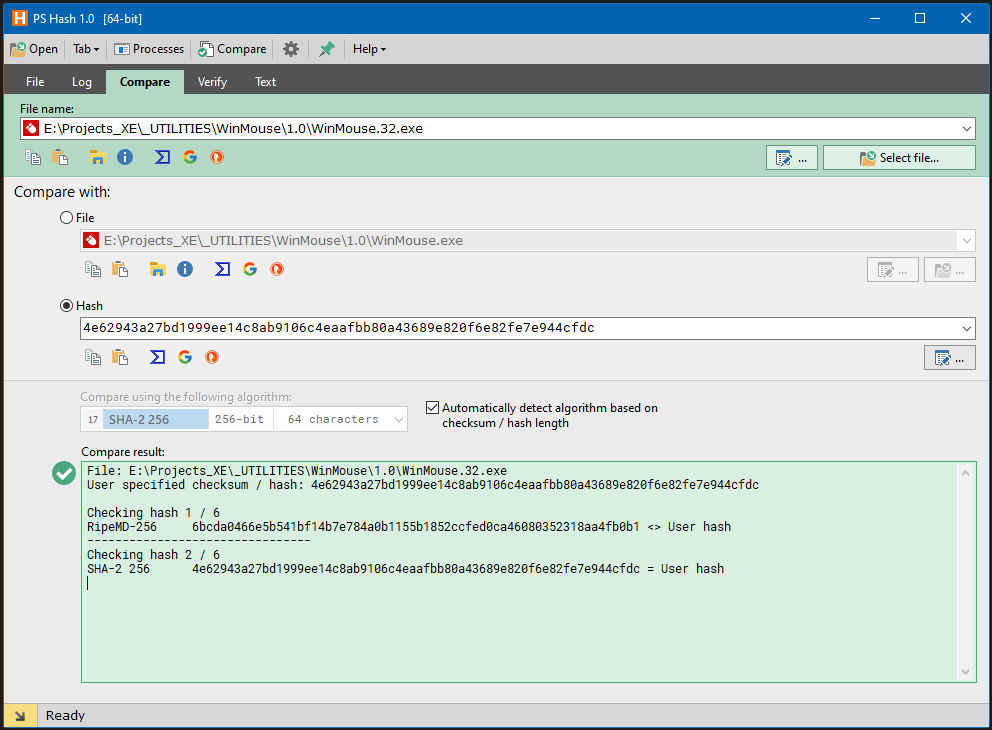Click the paste icon under the WinMouse.exe path

120,269
